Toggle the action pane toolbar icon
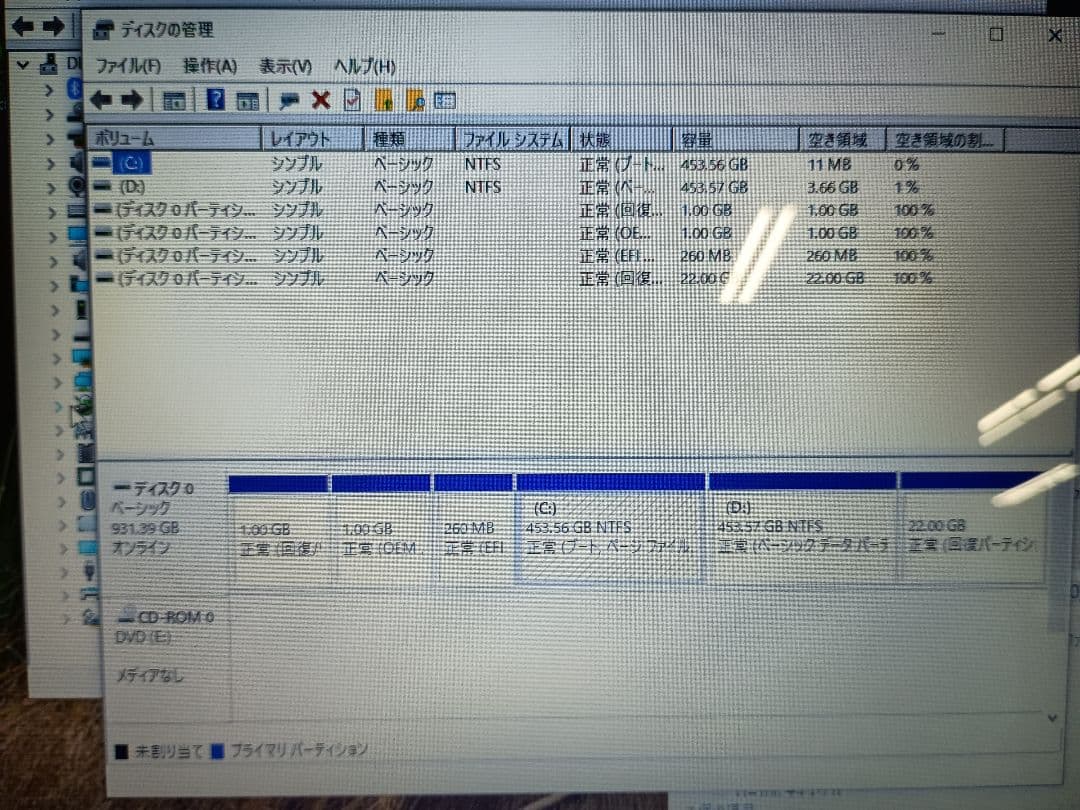Image resolution: width=1080 pixels, height=810 pixels. [246, 99]
